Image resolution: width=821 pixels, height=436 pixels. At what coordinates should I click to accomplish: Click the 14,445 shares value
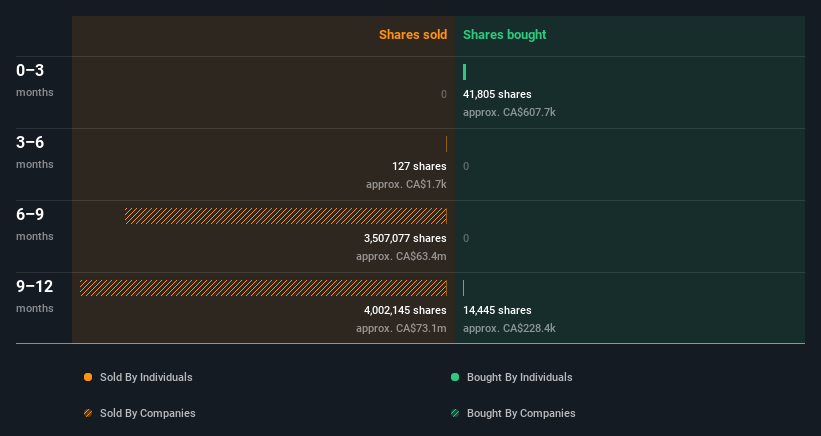(497, 310)
